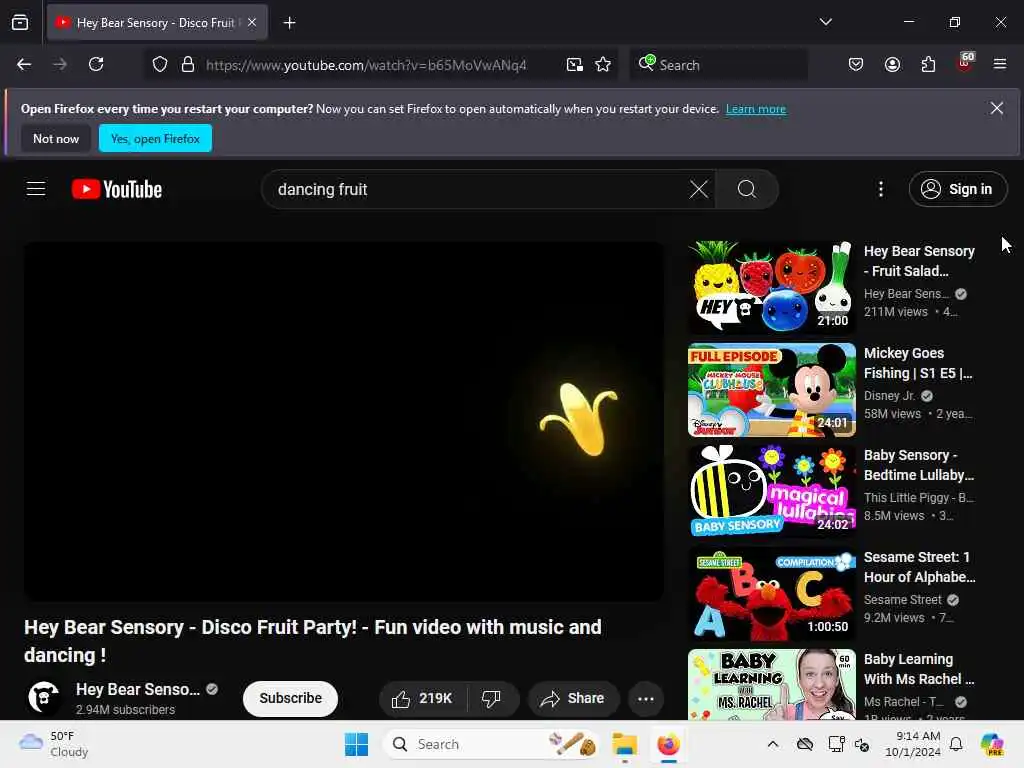
Task: Show hidden system tray icons
Action: (773, 744)
